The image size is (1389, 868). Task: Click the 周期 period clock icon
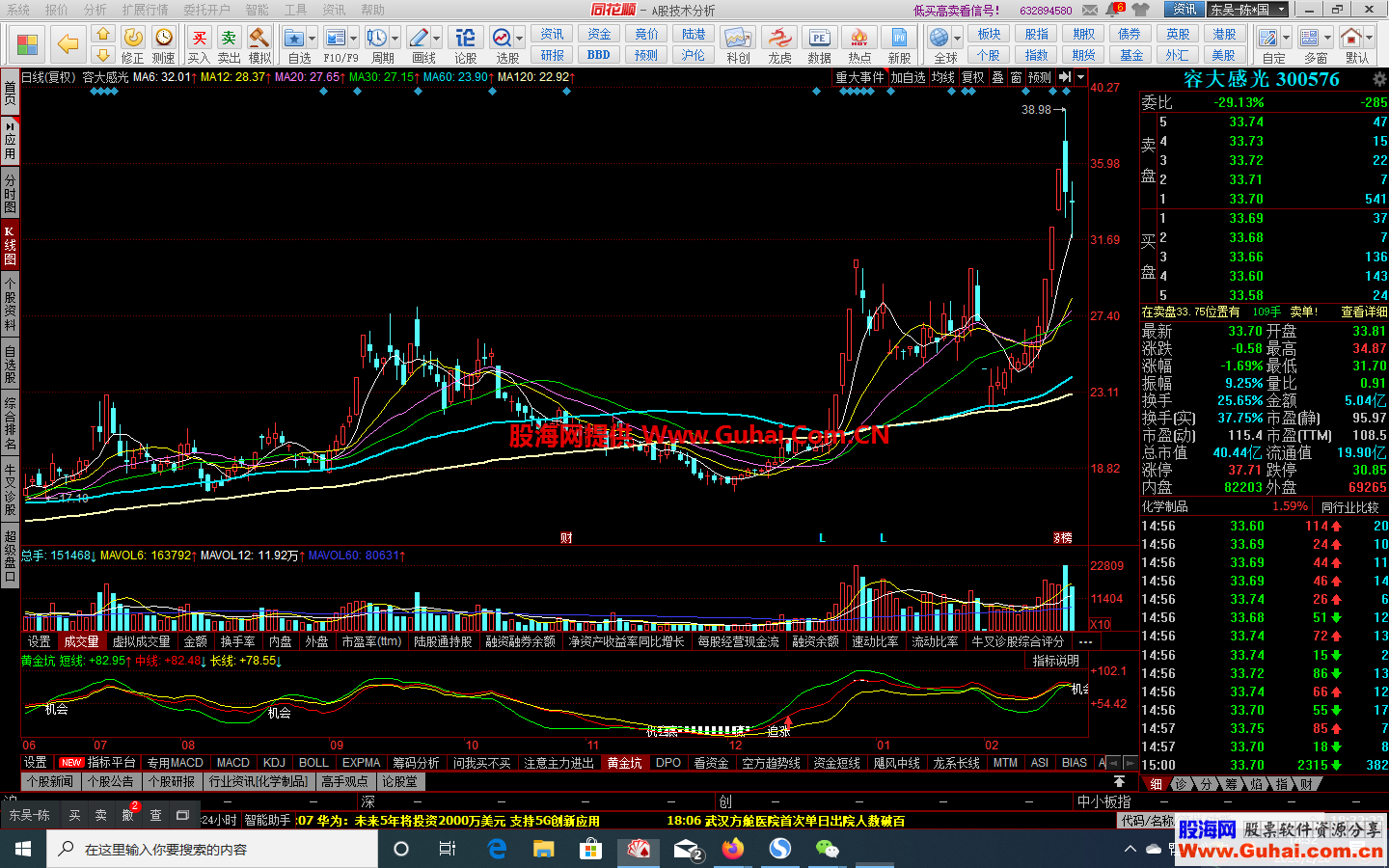pos(376,38)
